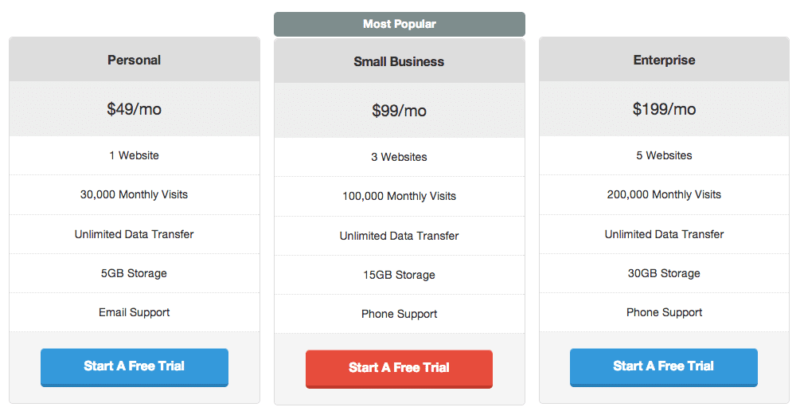Start the Personal plan free trial

tap(134, 366)
